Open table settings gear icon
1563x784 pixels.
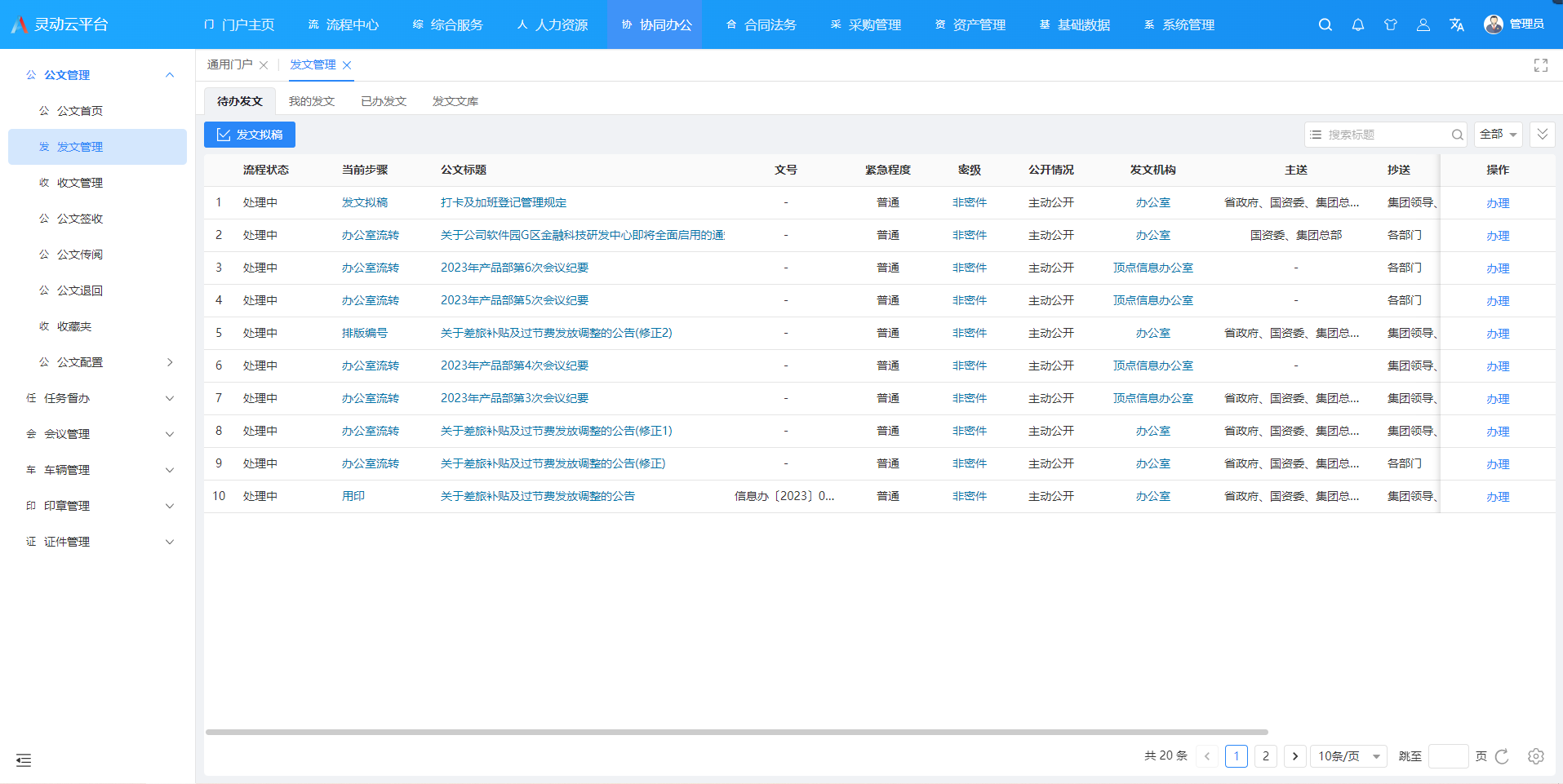[1535, 756]
